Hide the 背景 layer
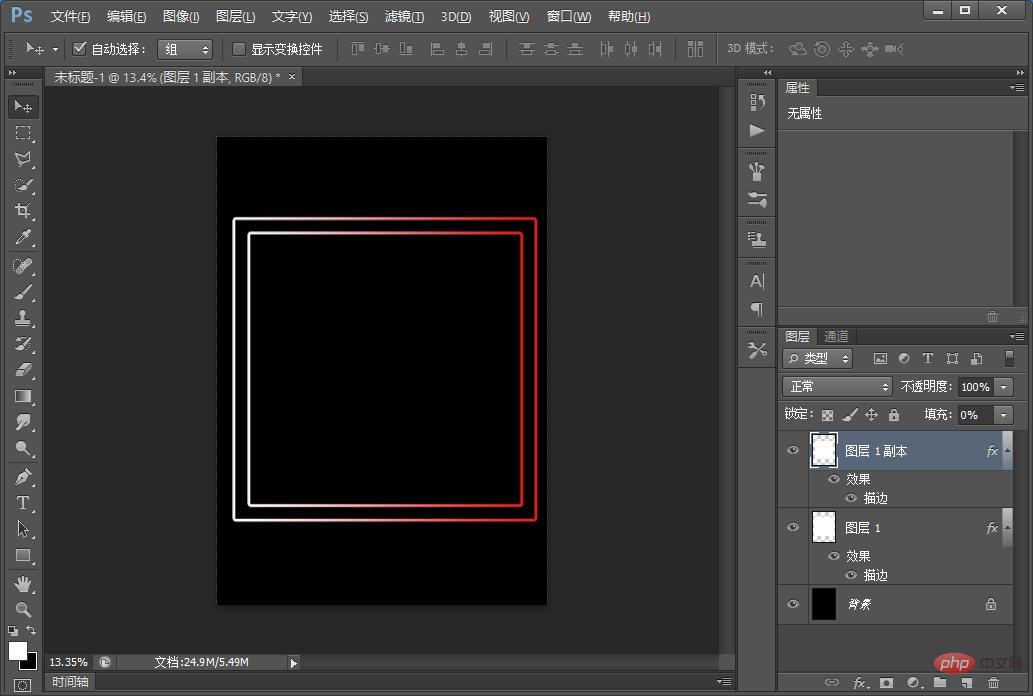 (x=793, y=604)
